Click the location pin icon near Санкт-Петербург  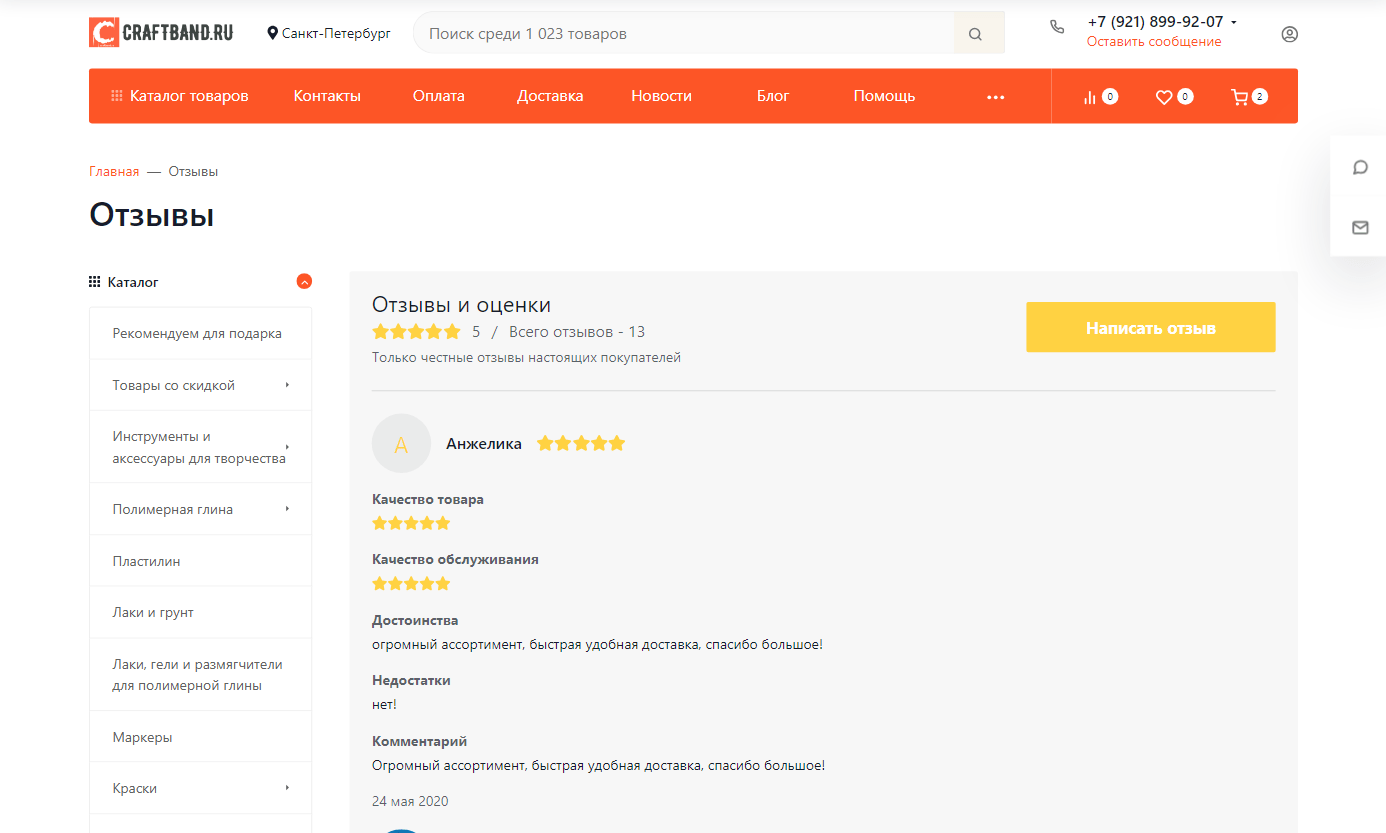(272, 34)
